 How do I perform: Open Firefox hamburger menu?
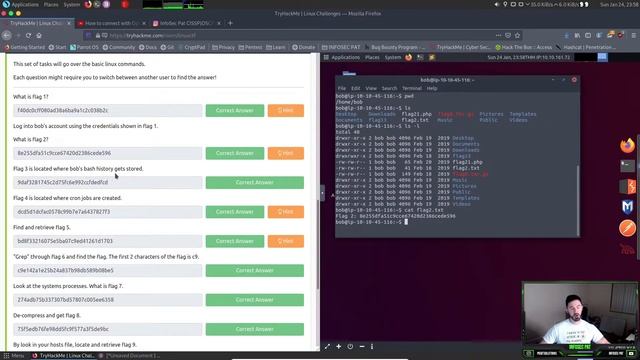[633, 36]
